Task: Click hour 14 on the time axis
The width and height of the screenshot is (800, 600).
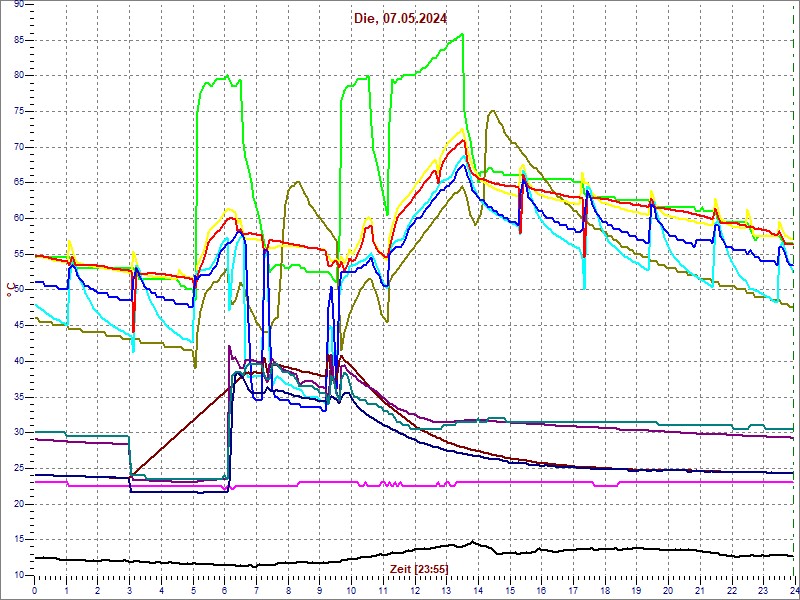Action: coord(478,590)
